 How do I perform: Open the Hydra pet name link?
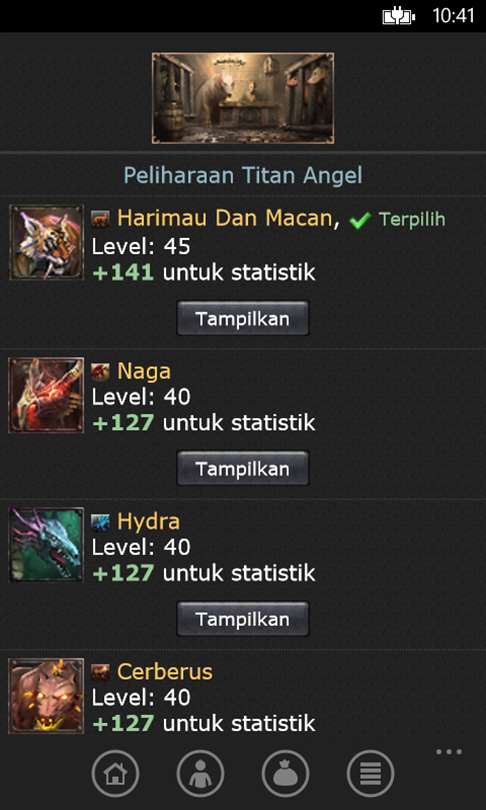(x=148, y=521)
